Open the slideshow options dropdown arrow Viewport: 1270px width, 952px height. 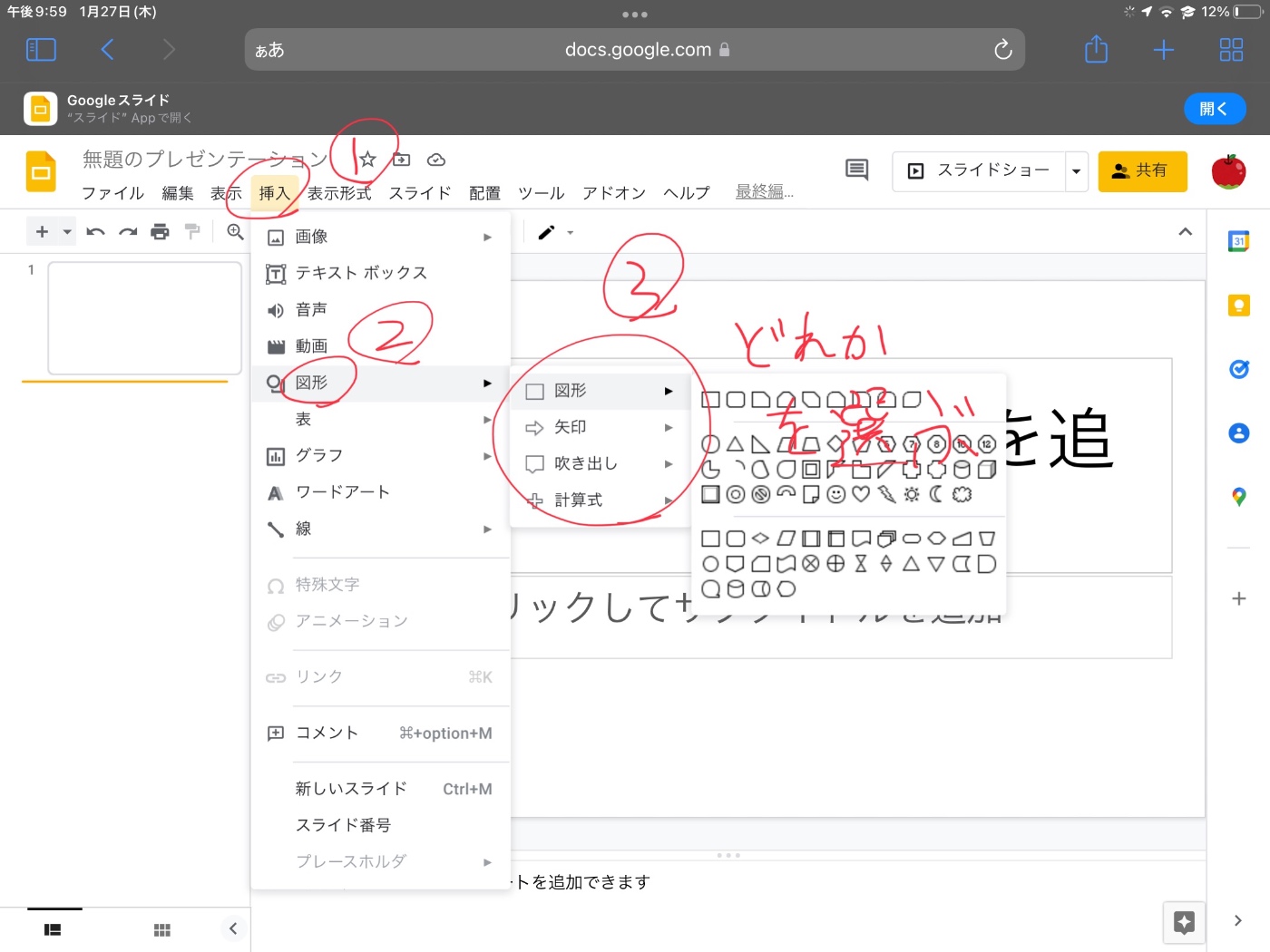coord(1076,171)
